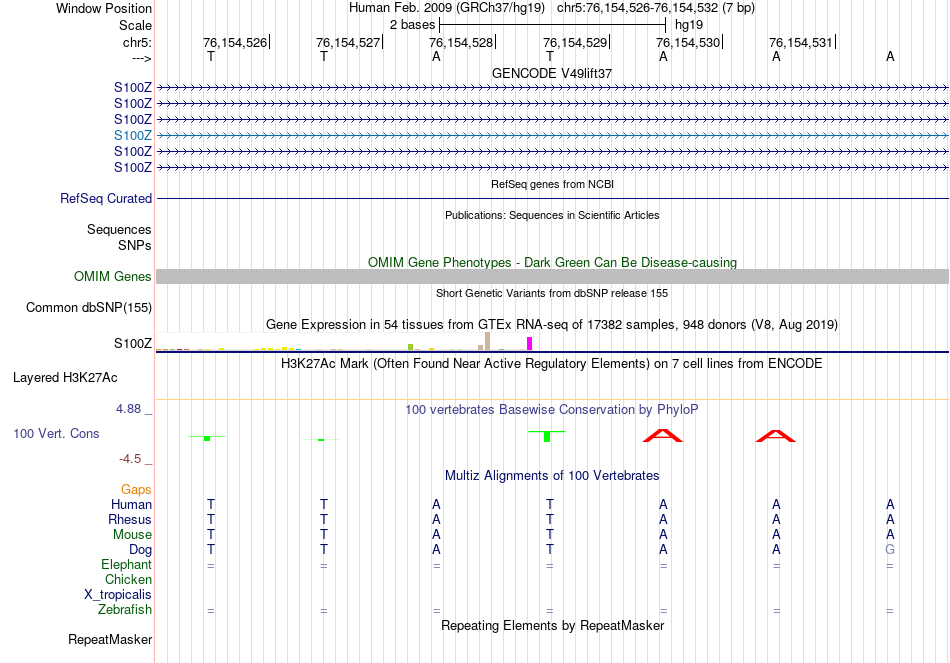The height and width of the screenshot is (663, 950).
Task: Open Short Genetic Variants from dbSNP title
Action: coord(552,293)
